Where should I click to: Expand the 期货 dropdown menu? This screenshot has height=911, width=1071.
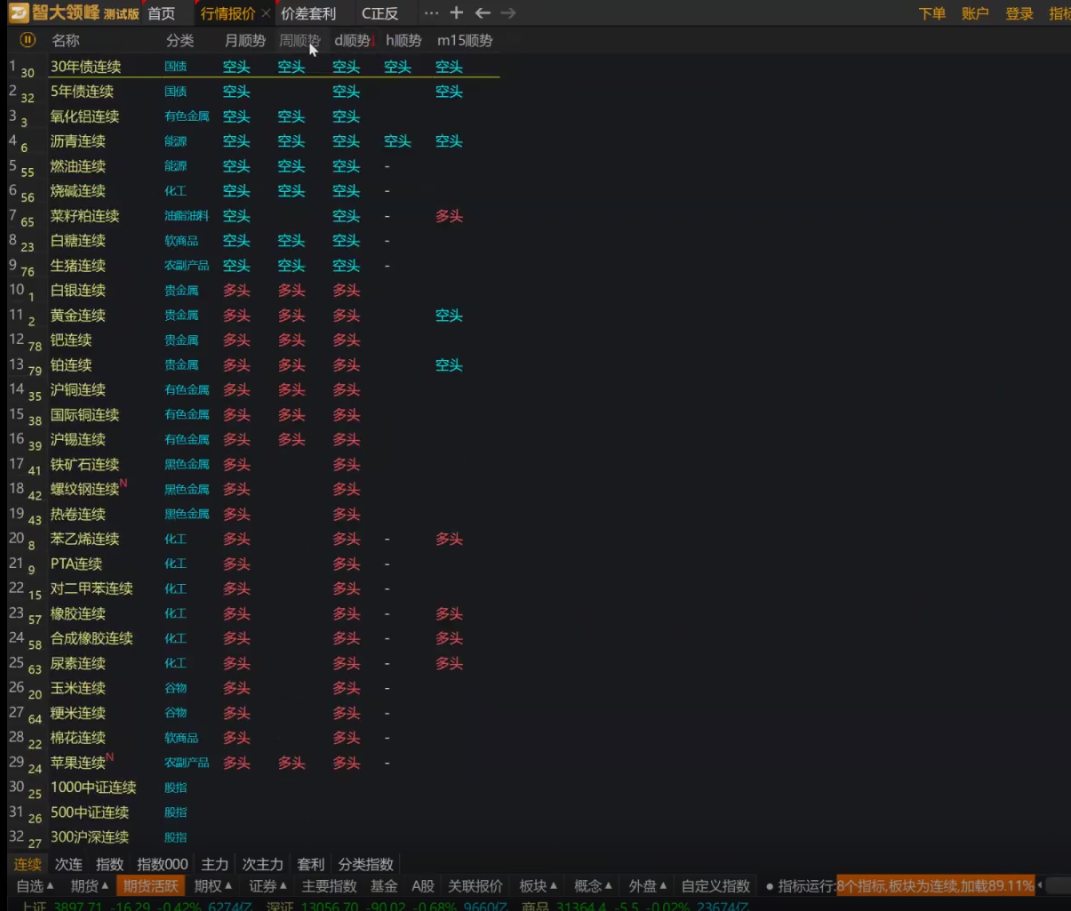coord(90,886)
